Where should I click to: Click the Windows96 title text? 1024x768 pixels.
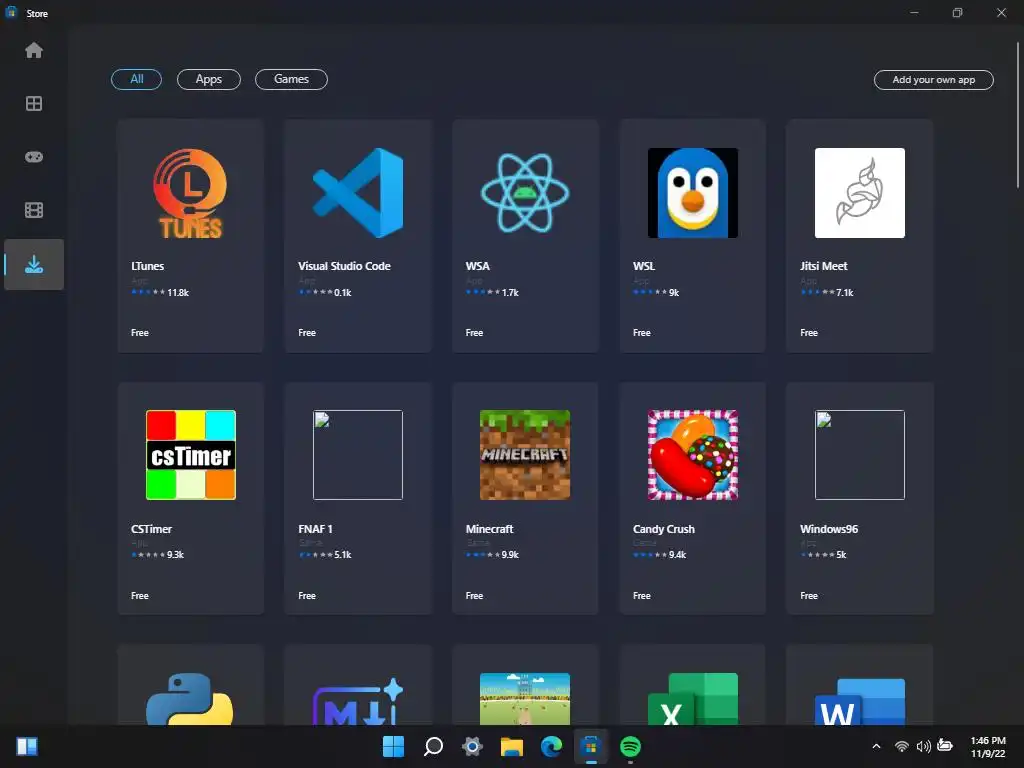point(829,529)
